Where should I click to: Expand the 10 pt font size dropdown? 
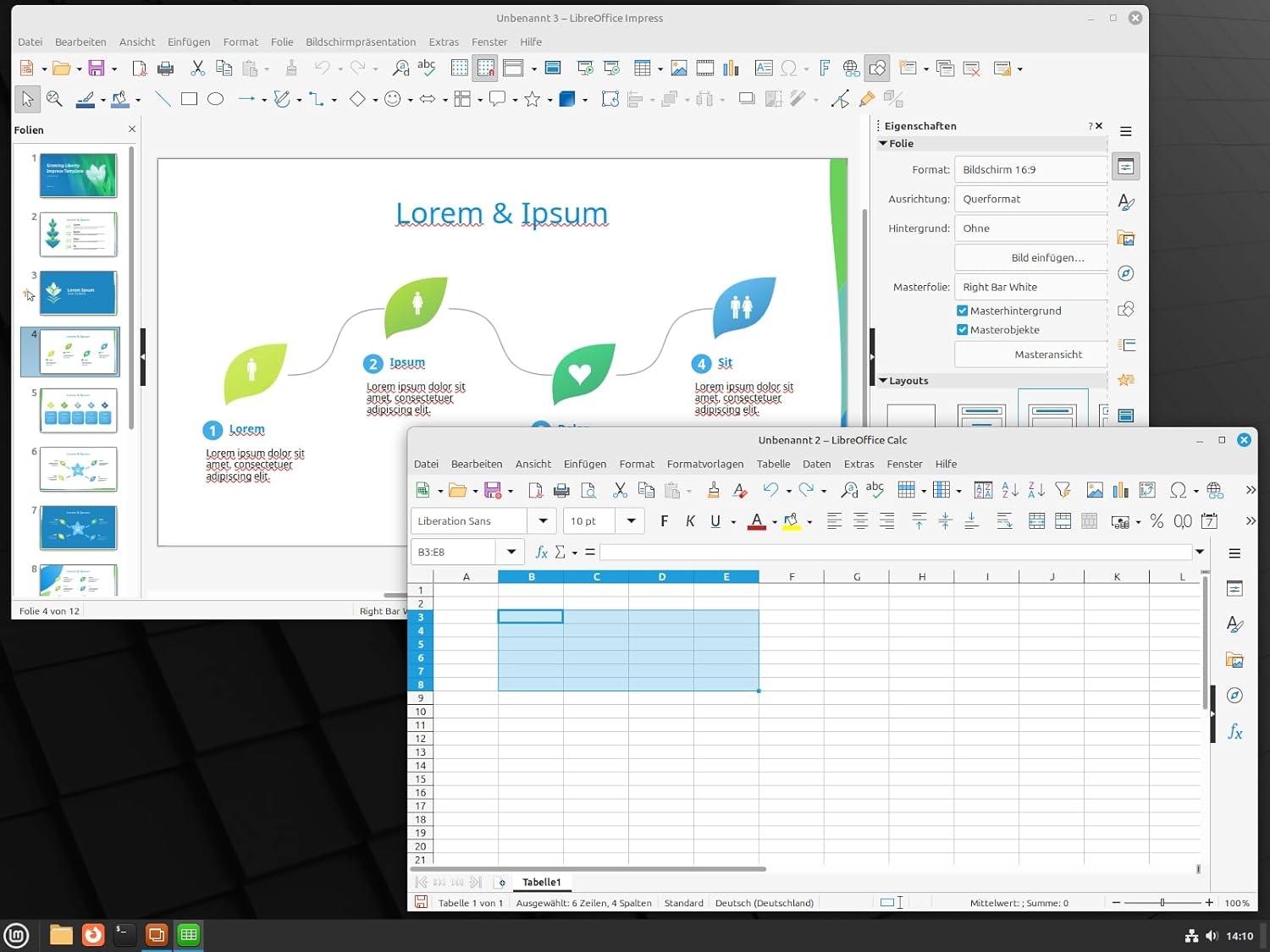click(x=631, y=521)
